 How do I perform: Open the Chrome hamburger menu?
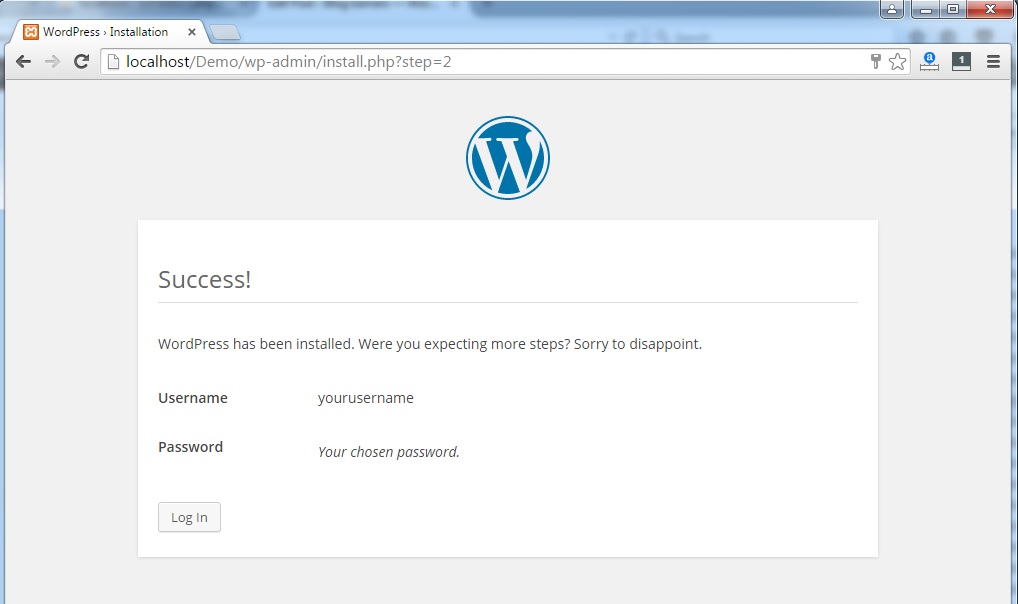point(993,62)
